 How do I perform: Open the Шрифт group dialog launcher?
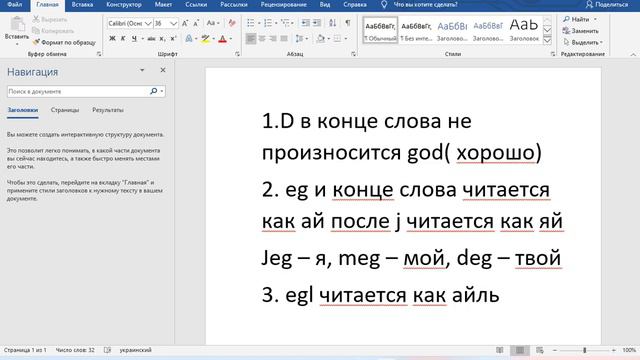237,54
